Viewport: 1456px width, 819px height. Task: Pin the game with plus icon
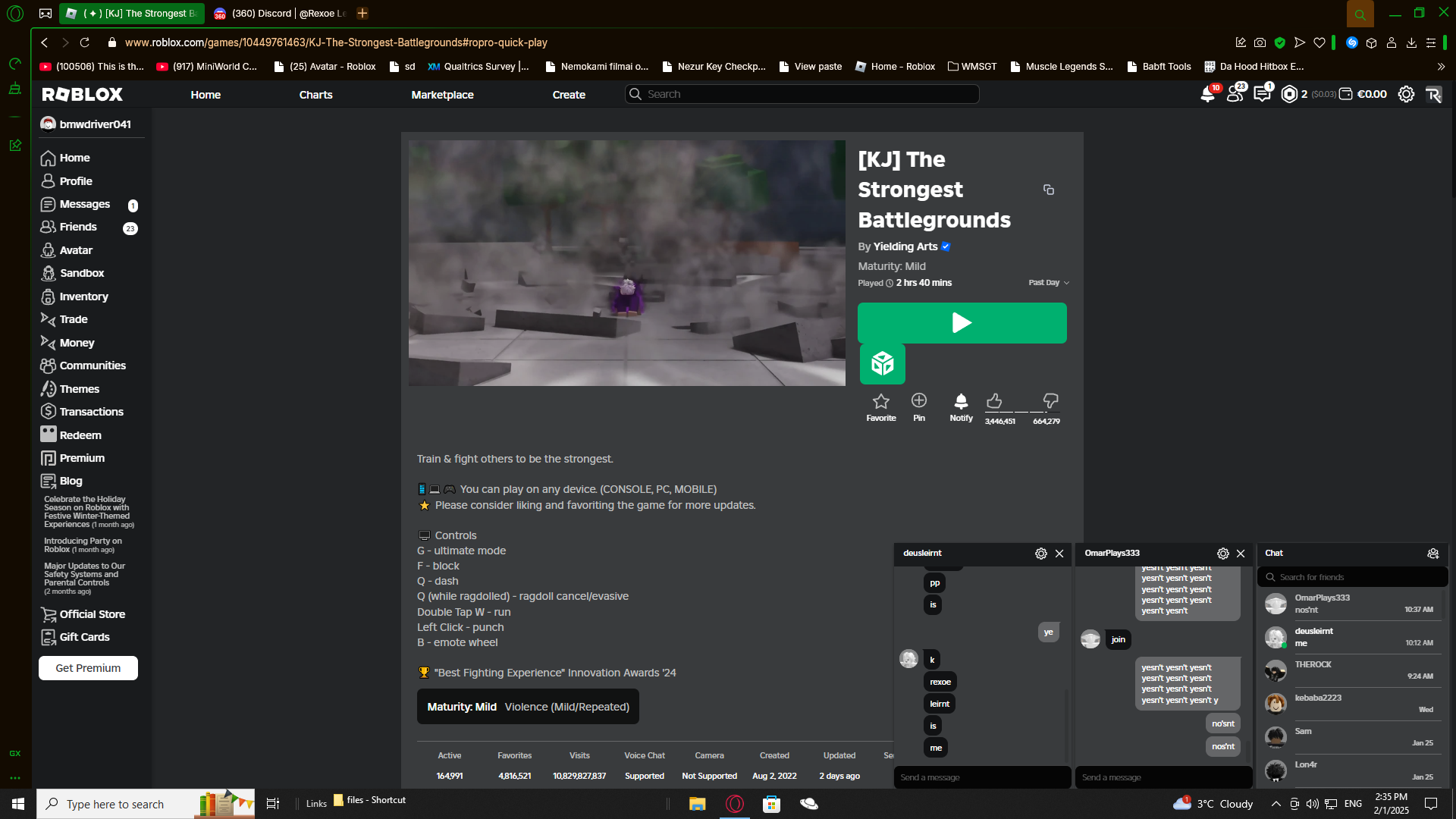point(918,400)
